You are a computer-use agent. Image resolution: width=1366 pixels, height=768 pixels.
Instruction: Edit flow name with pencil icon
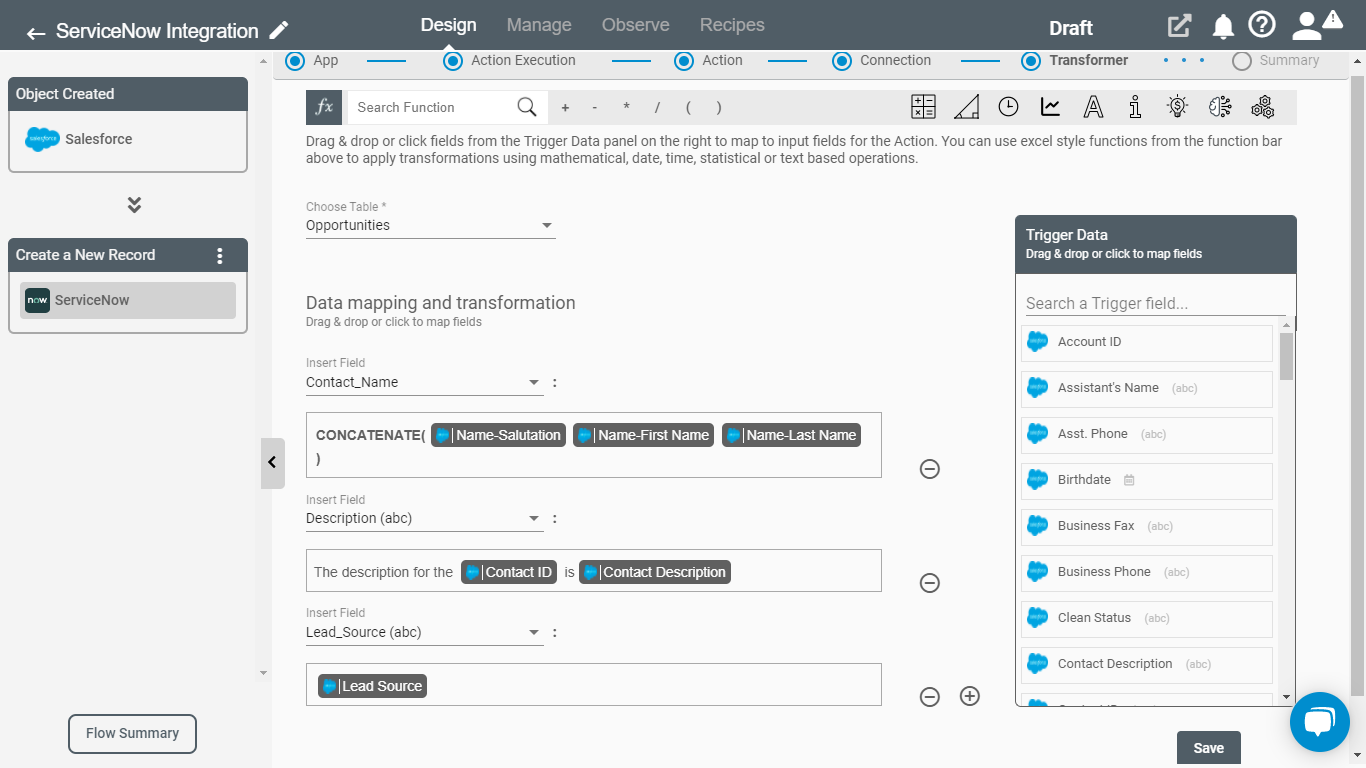[280, 30]
